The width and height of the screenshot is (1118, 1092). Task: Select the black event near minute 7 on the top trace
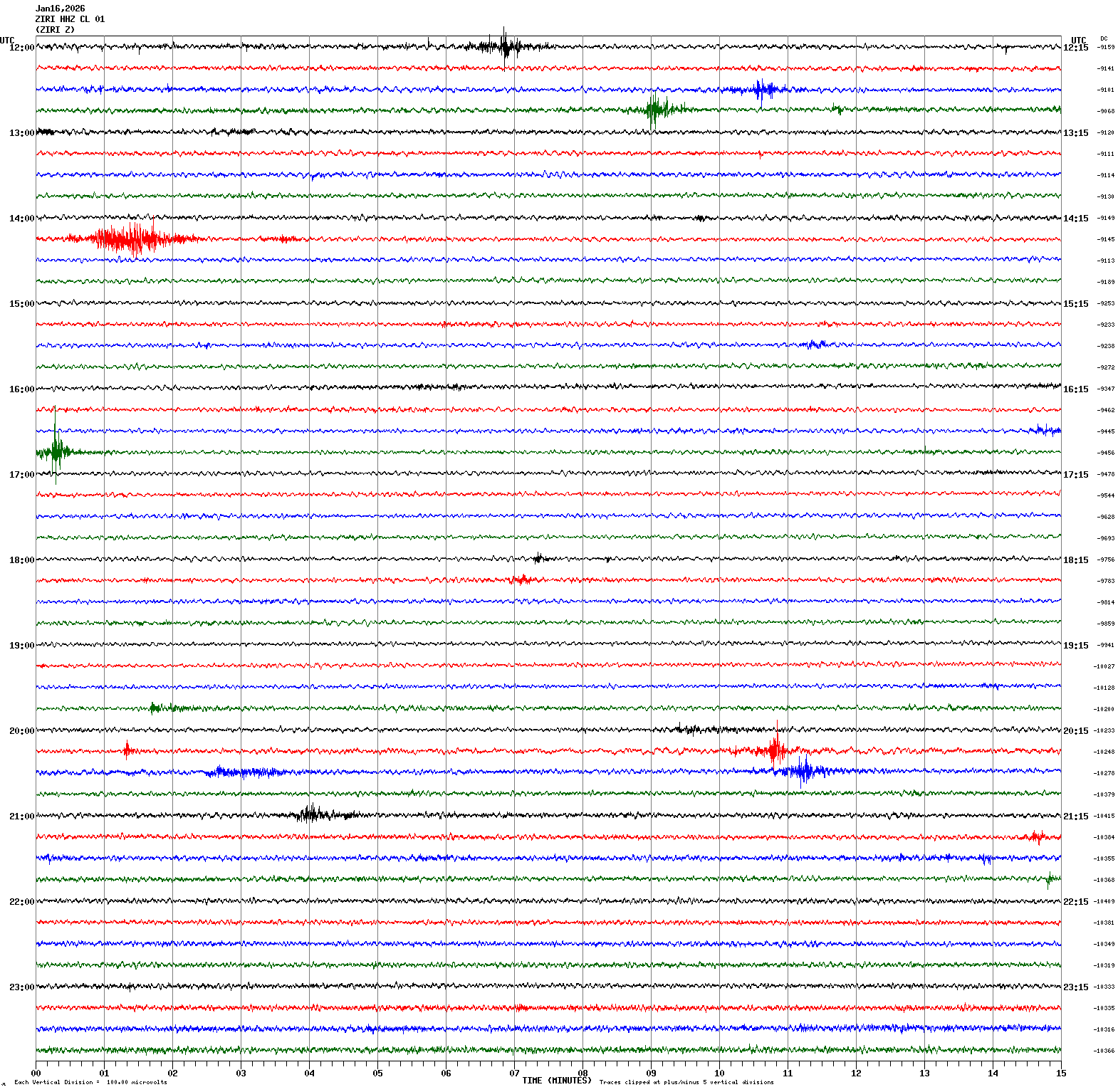[x=505, y=47]
